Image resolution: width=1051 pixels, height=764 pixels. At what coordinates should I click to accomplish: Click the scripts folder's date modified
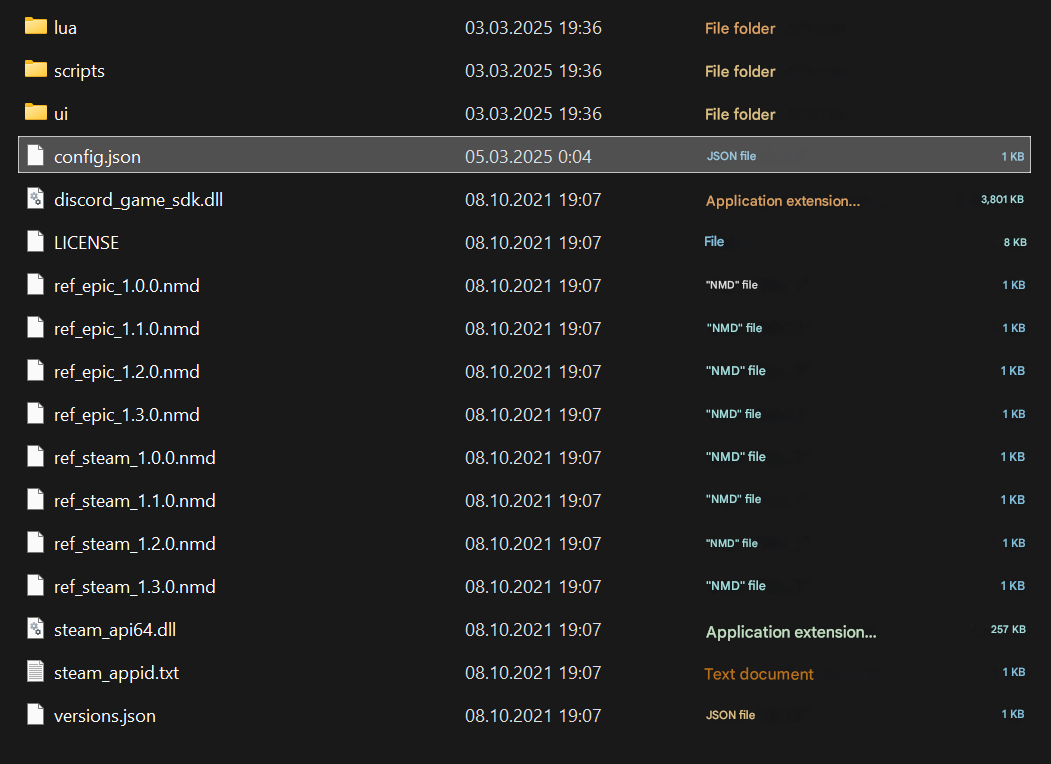[x=533, y=71]
